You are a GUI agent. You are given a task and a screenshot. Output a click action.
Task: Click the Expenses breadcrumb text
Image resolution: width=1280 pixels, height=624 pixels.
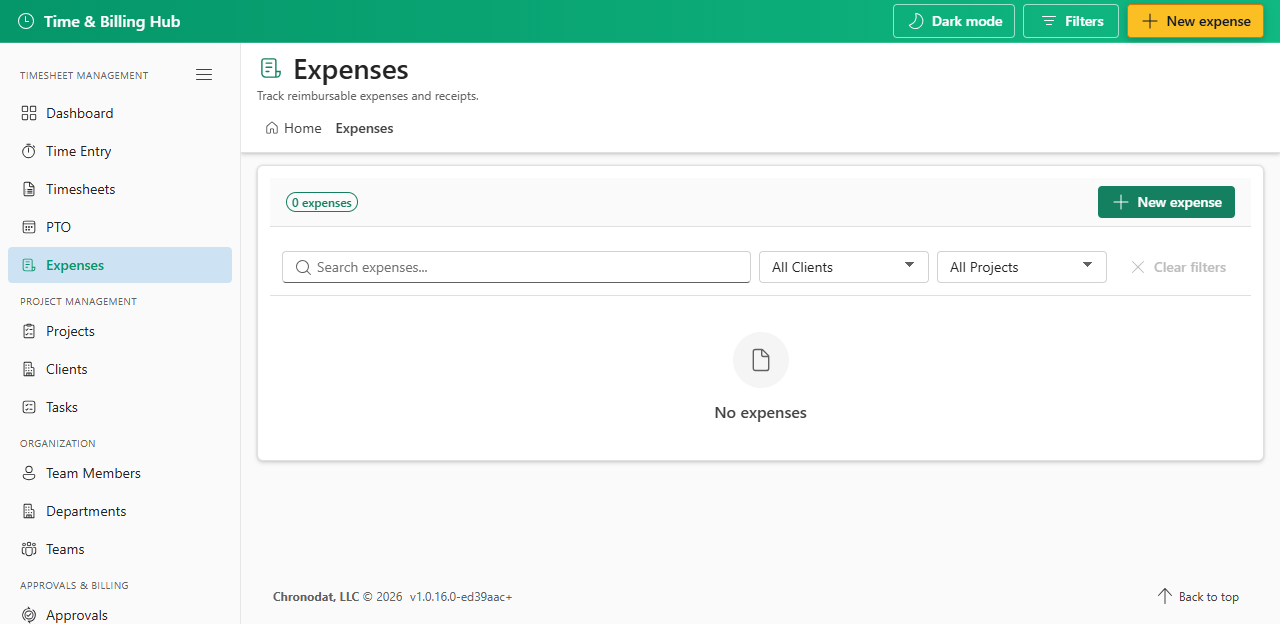(x=364, y=128)
